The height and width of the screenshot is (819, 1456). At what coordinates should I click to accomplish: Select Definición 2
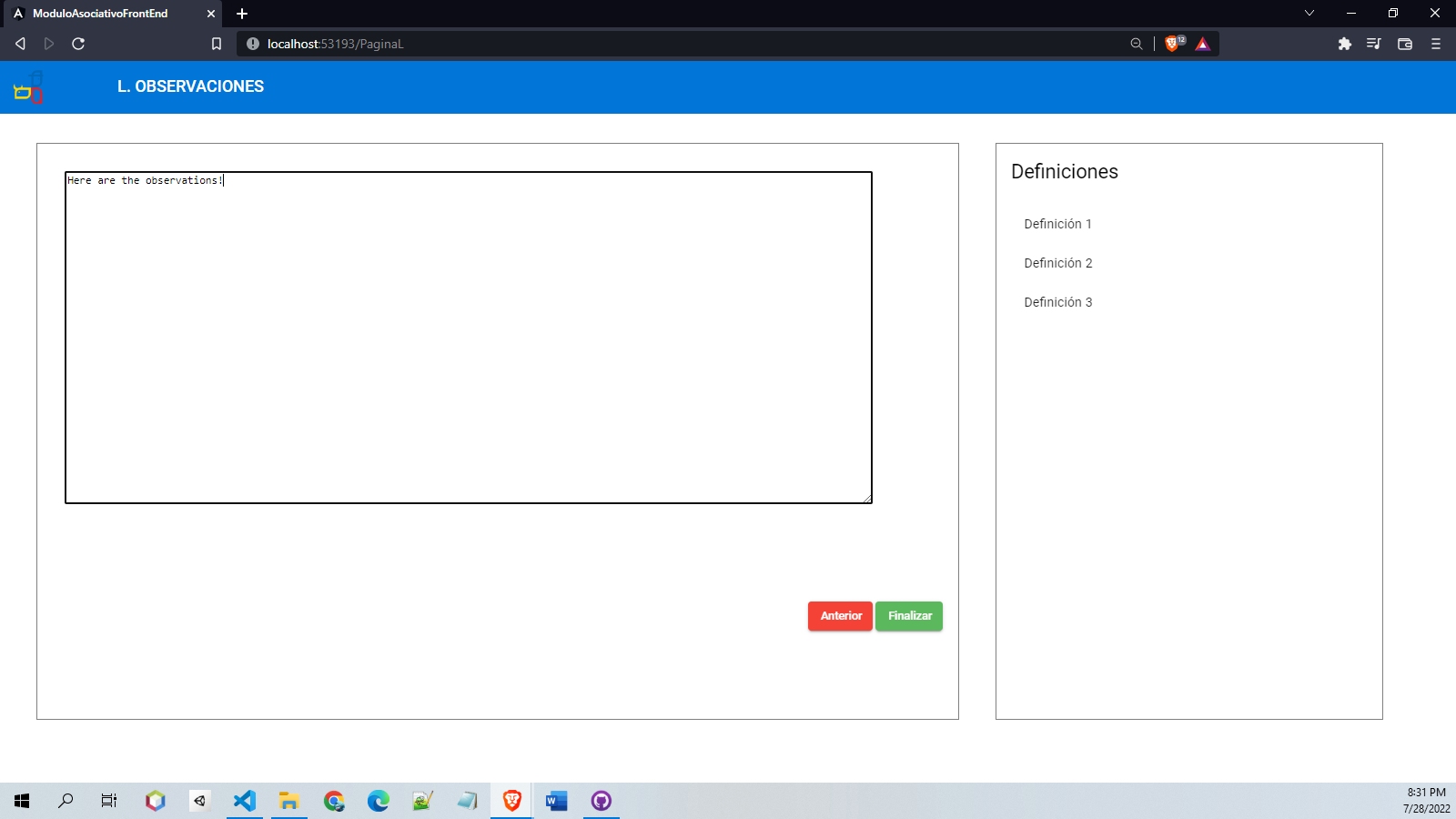click(x=1058, y=263)
